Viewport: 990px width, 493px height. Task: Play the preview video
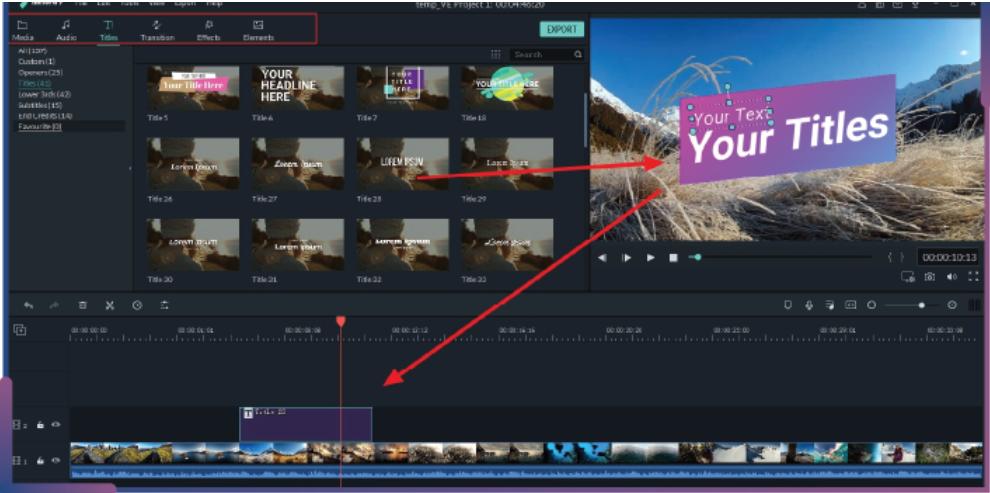pyautogui.click(x=650, y=258)
